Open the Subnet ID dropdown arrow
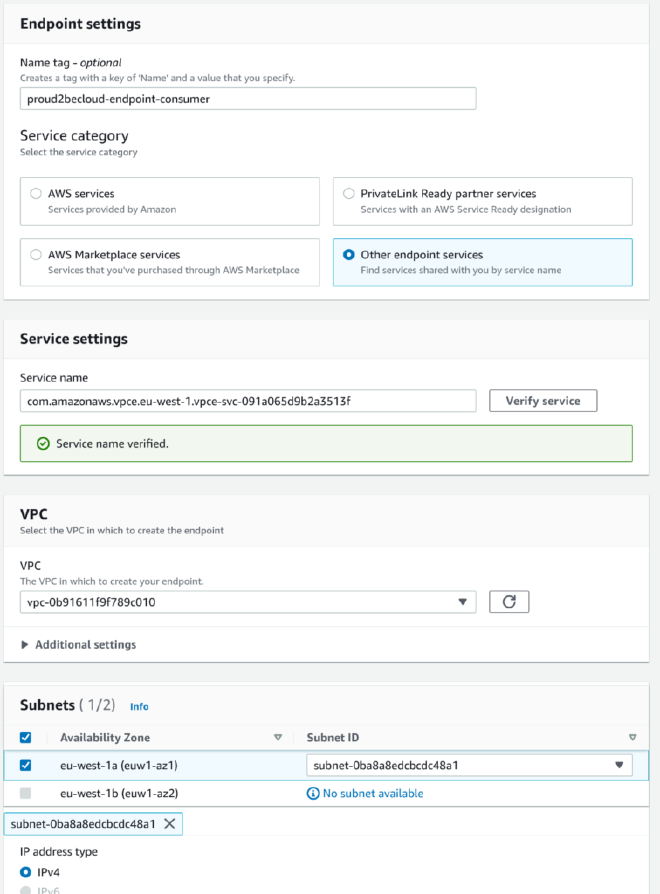This screenshot has width=660, height=894. [x=621, y=765]
